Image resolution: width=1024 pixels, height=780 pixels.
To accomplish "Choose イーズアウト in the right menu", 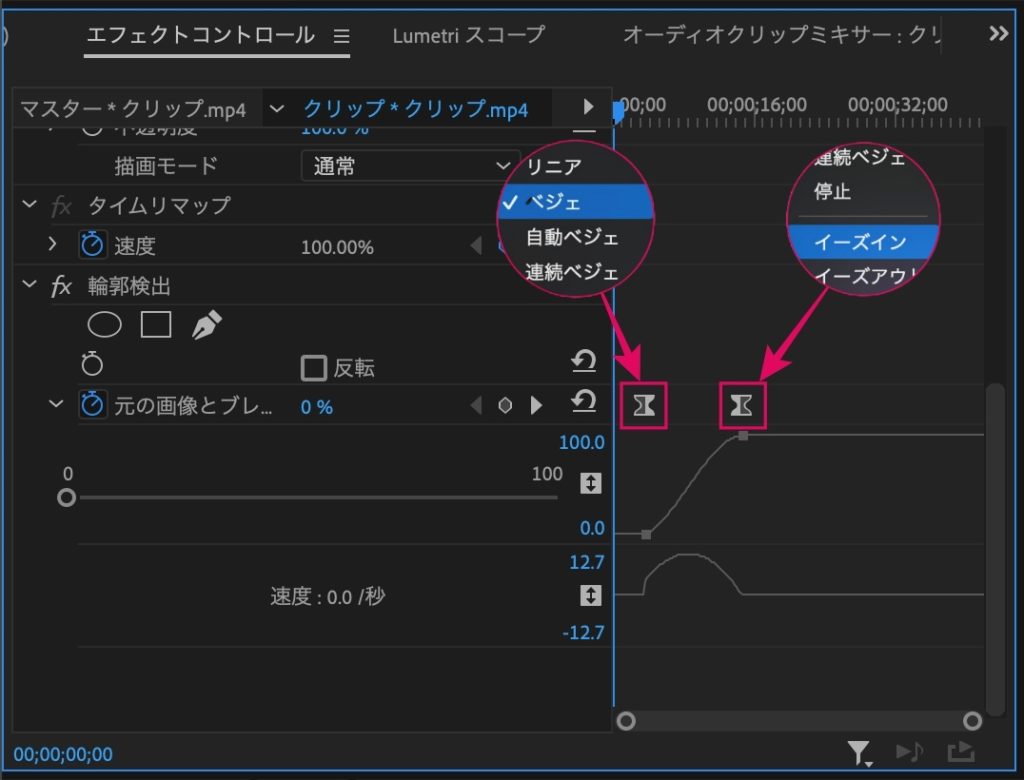I will pos(865,276).
